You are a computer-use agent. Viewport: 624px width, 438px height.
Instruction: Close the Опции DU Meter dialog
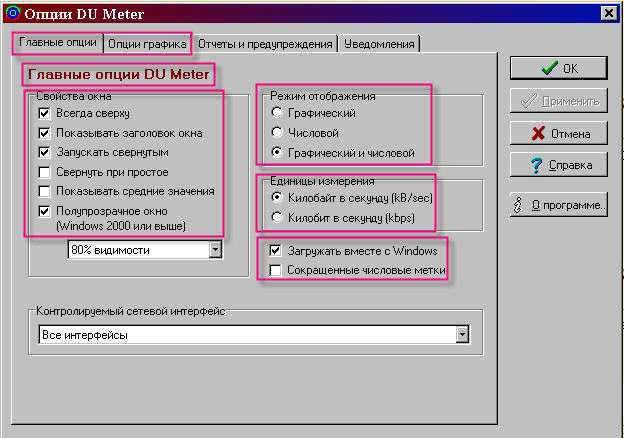click(608, 13)
